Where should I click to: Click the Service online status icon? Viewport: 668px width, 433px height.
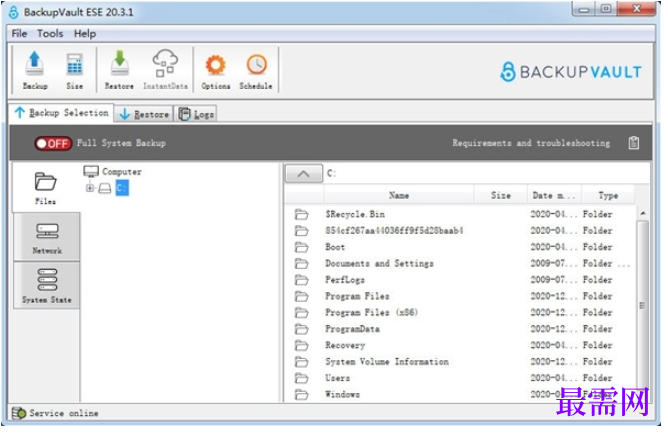[19, 413]
